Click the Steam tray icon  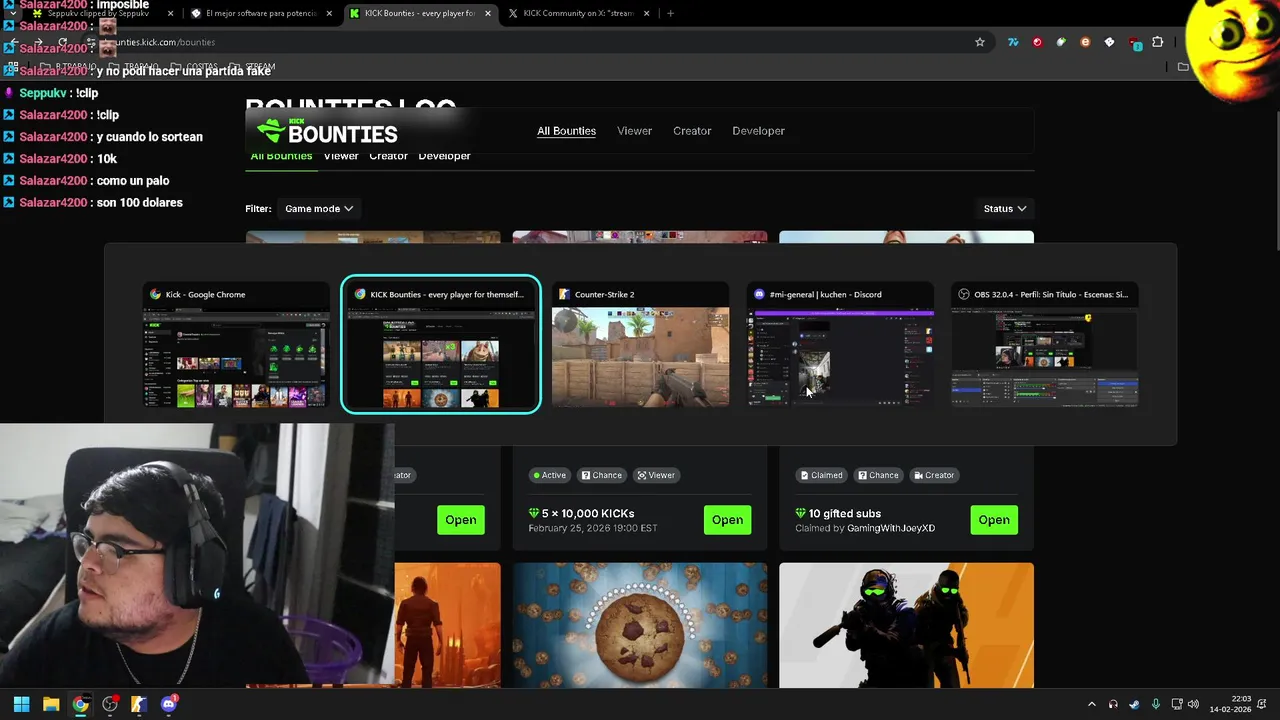click(1134, 705)
